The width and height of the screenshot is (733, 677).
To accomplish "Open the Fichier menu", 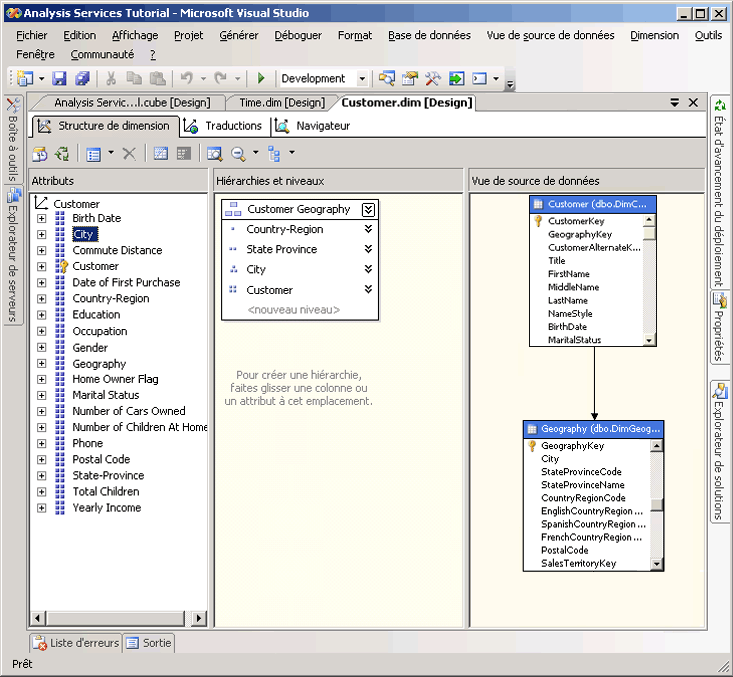I will (32, 36).
